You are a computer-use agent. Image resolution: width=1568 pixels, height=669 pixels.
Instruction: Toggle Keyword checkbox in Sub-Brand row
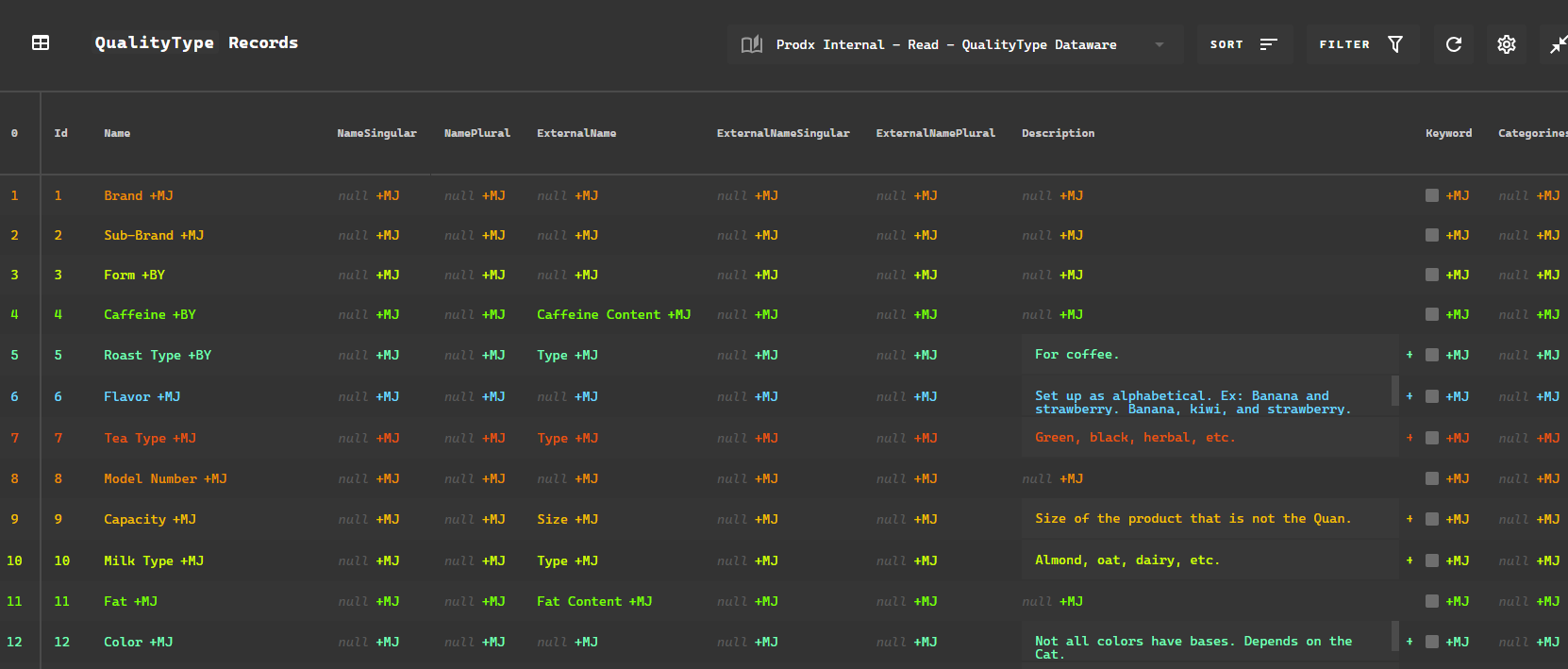click(x=1432, y=235)
